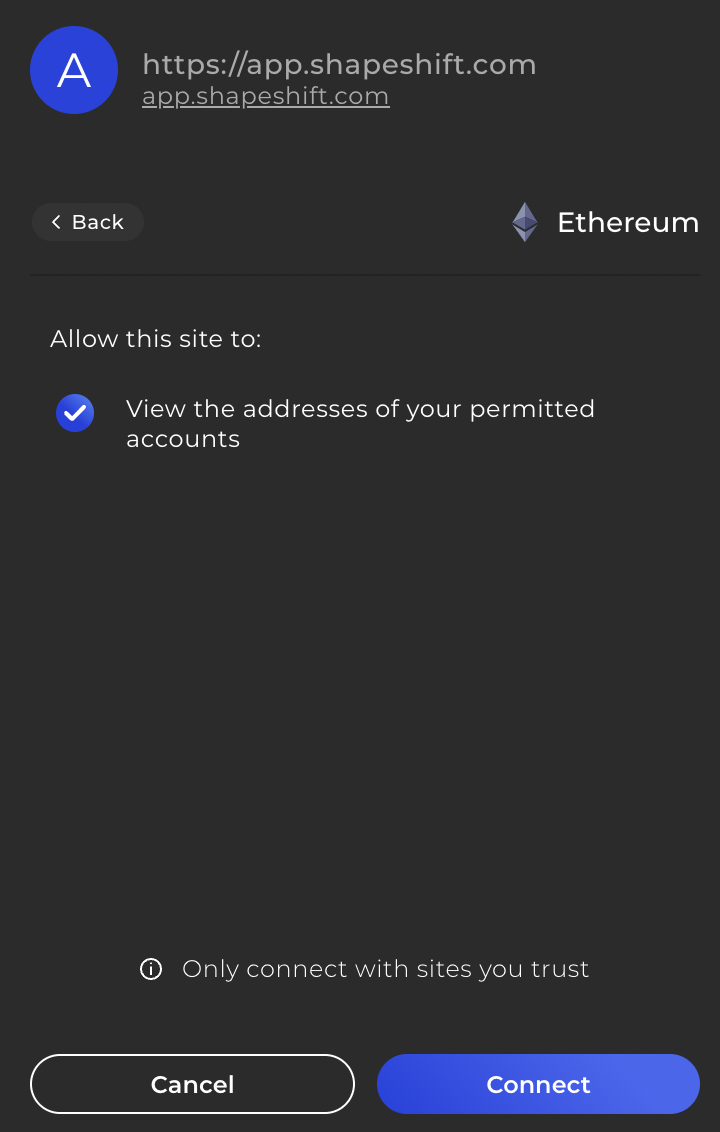
Task: Click the Ethereum diamond logo icon
Action: (525, 222)
